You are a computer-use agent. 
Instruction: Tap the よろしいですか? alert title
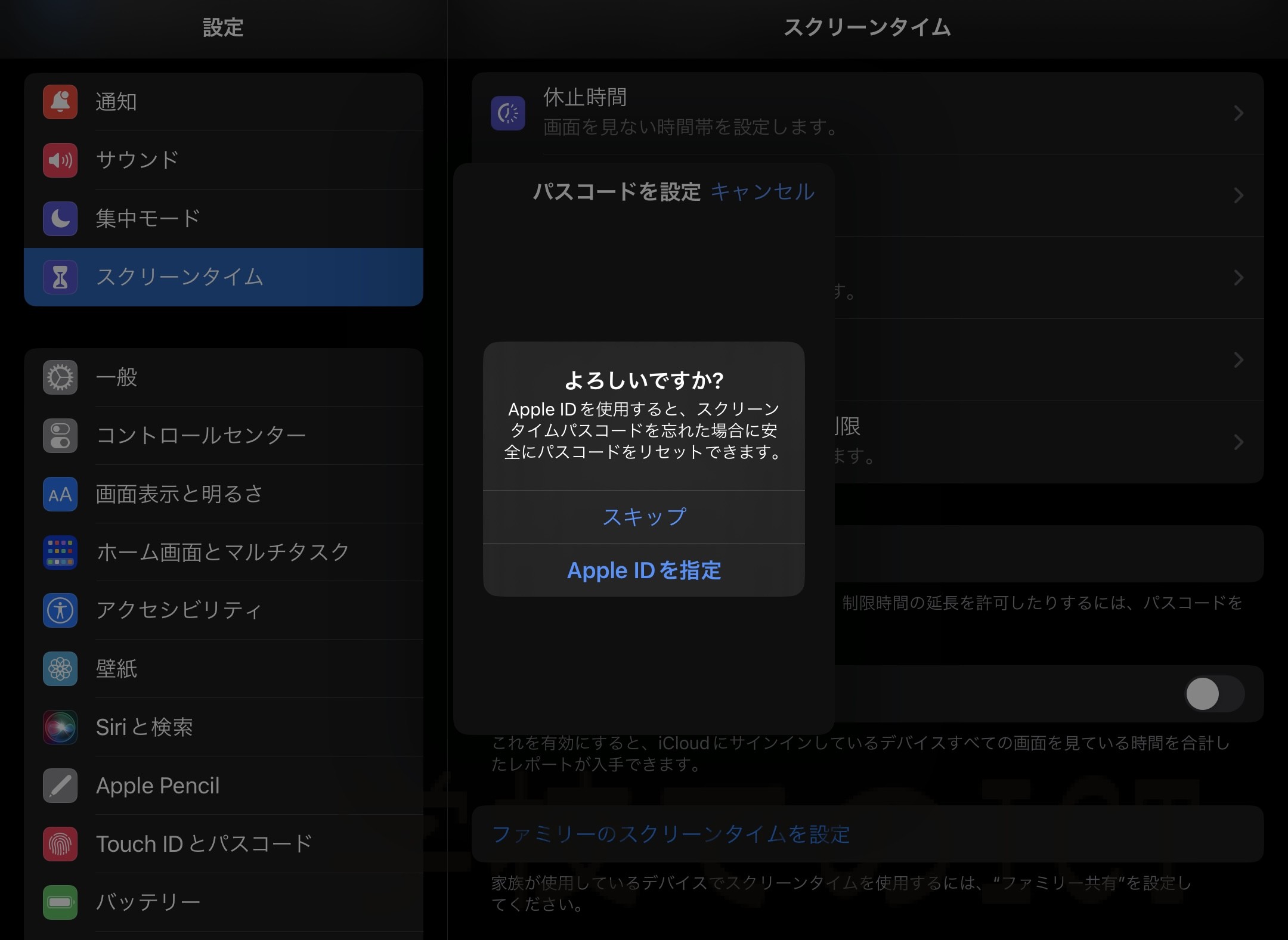(x=644, y=380)
